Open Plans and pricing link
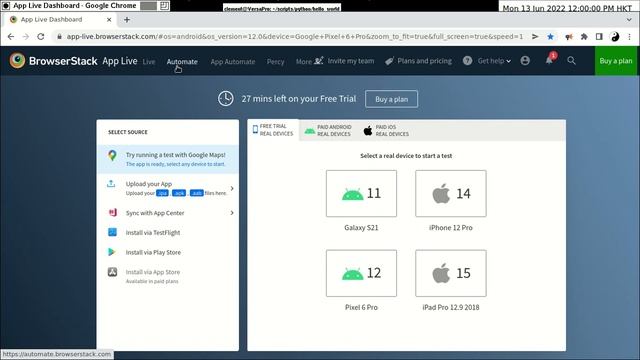The height and width of the screenshot is (360, 640). (x=418, y=61)
